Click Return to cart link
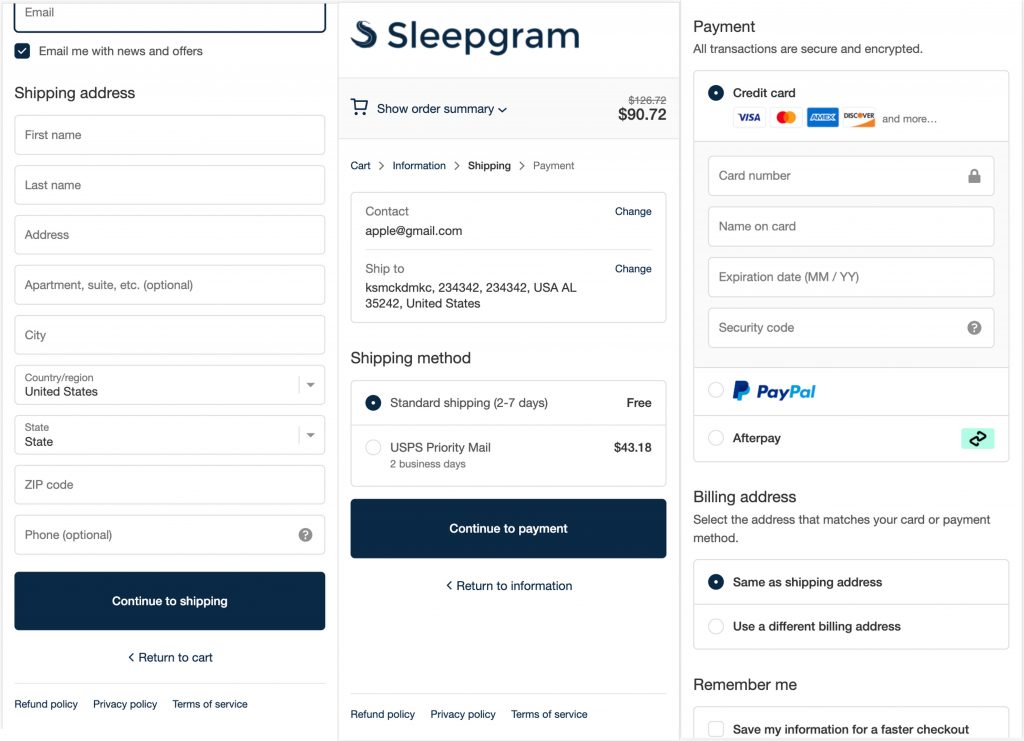 pos(170,658)
